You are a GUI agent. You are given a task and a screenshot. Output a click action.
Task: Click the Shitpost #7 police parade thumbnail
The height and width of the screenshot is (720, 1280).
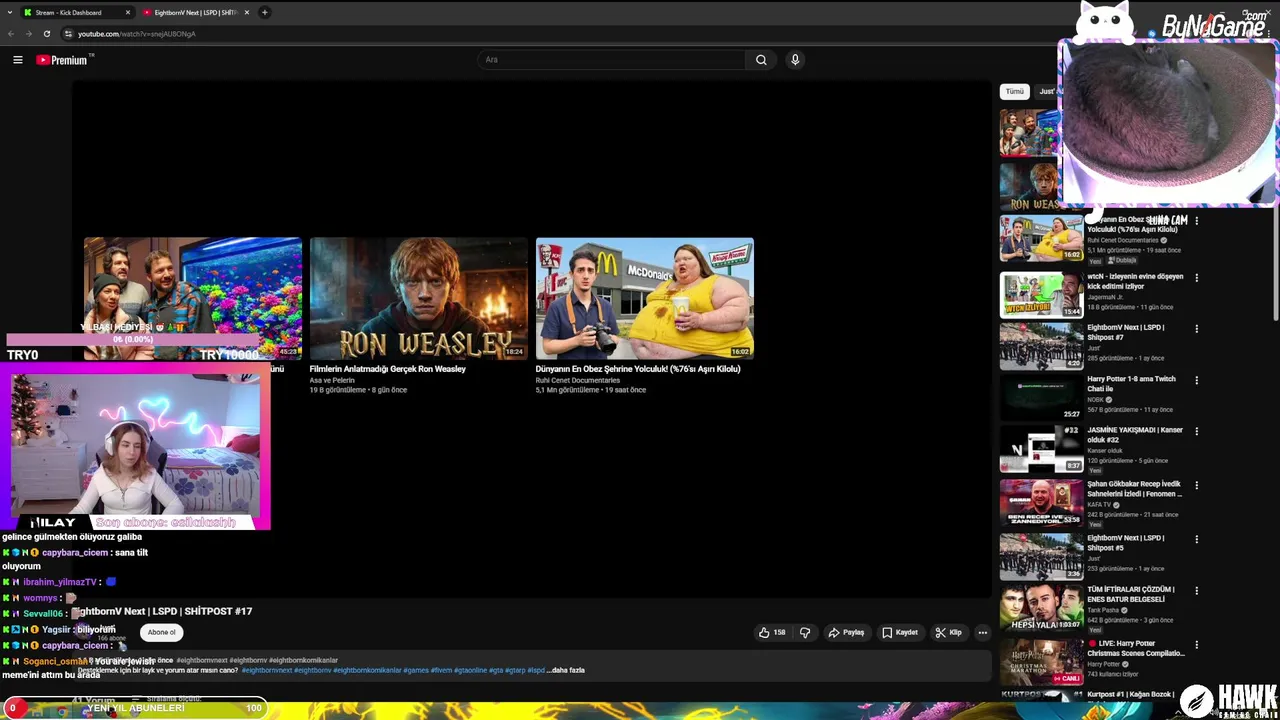point(1041,346)
